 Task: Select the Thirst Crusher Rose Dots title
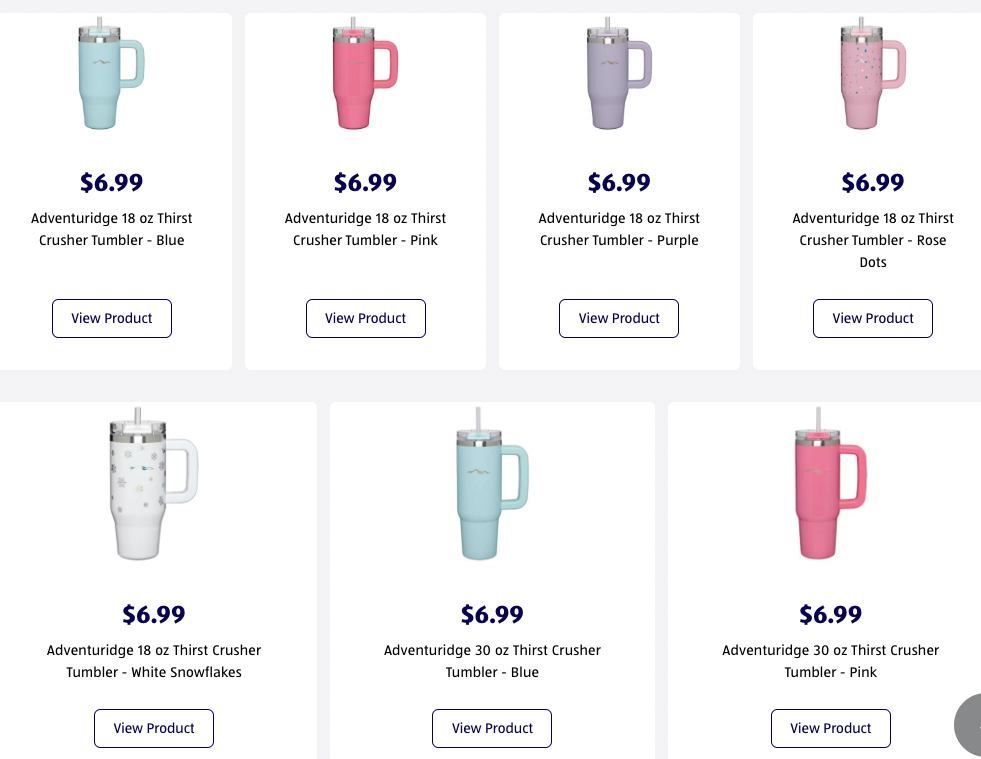point(873,240)
